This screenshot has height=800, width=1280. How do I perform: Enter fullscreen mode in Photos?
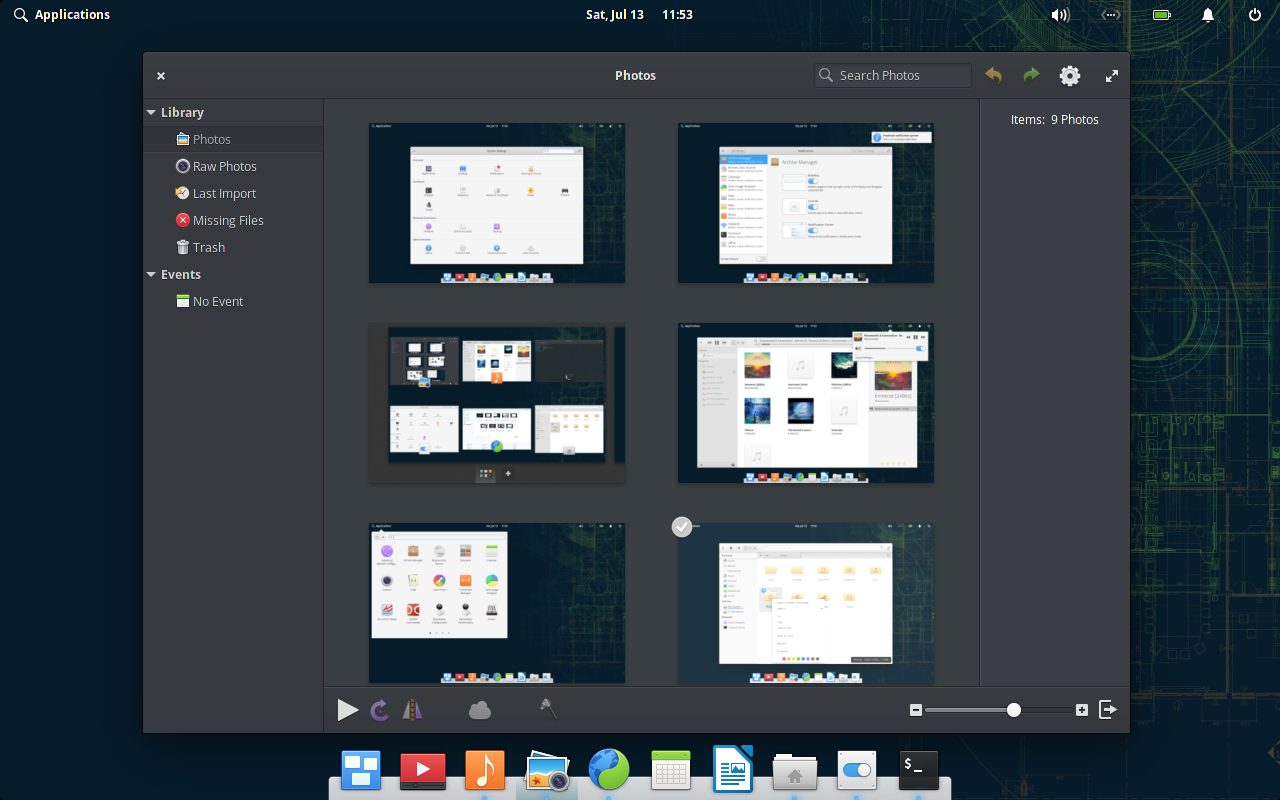1111,75
